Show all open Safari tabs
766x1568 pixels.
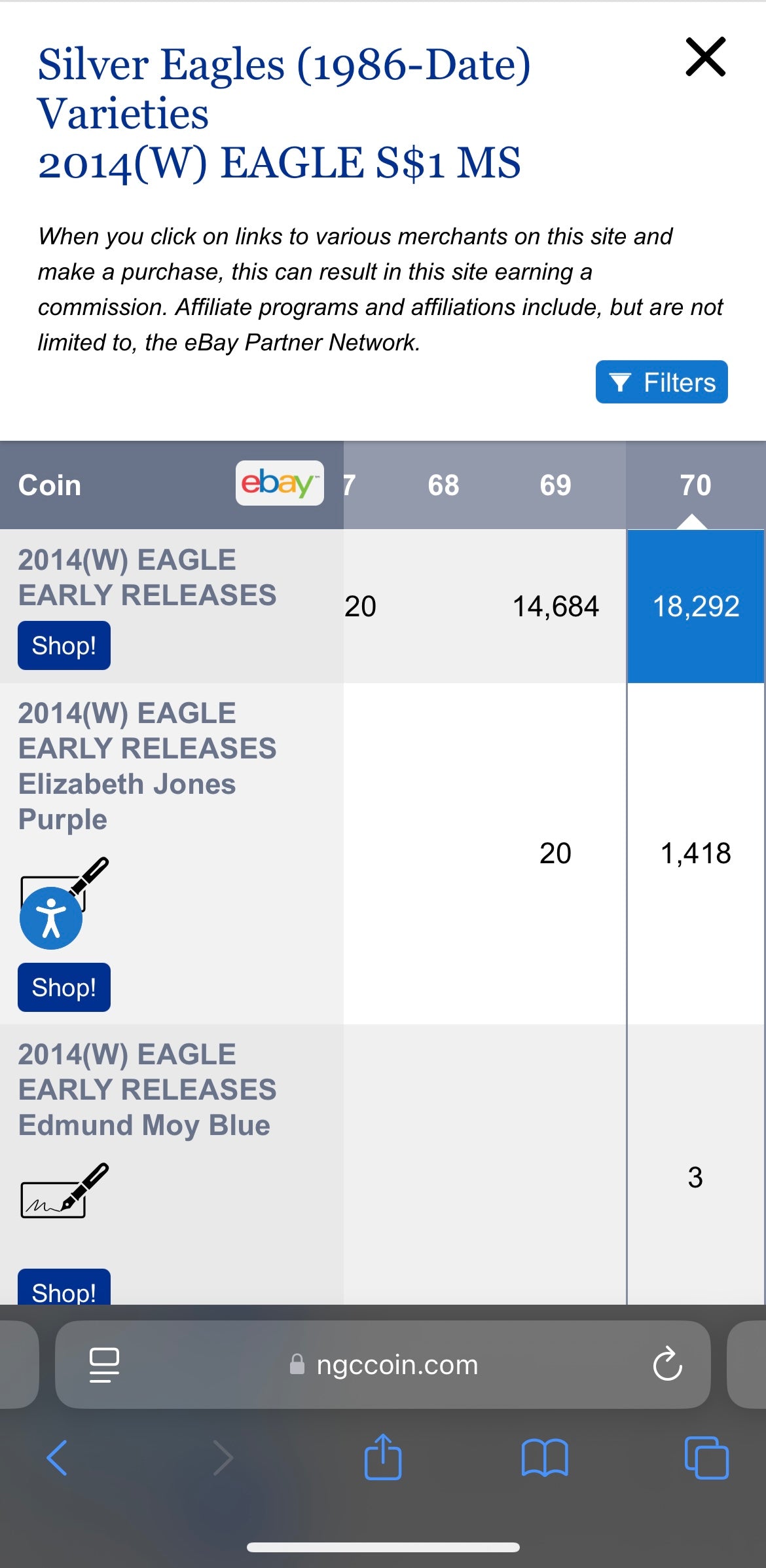706,1457
